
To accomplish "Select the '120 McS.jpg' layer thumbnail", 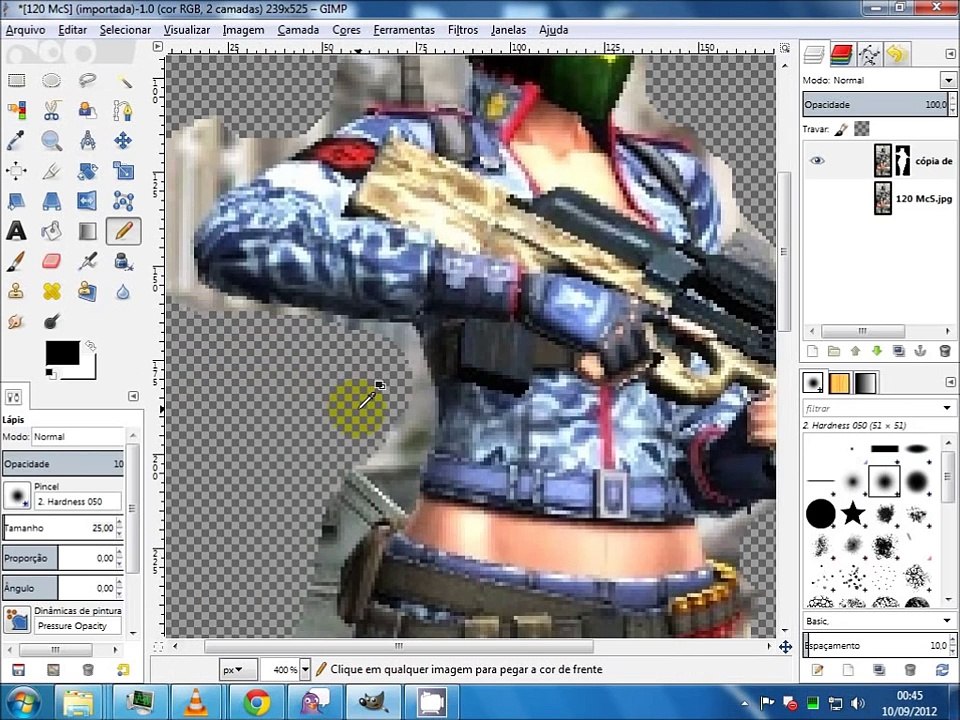I will tap(882, 198).
